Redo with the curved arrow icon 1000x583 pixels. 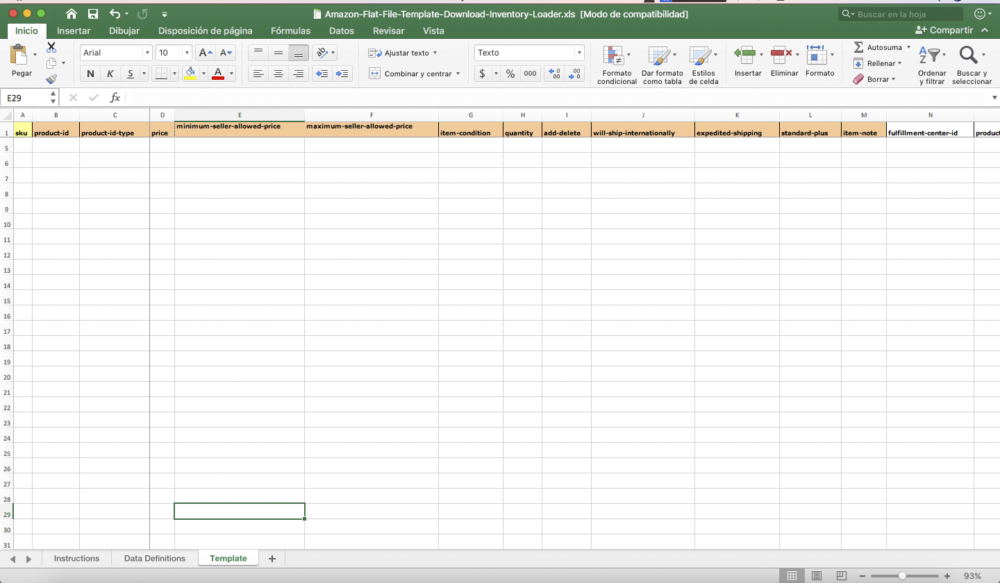point(142,13)
